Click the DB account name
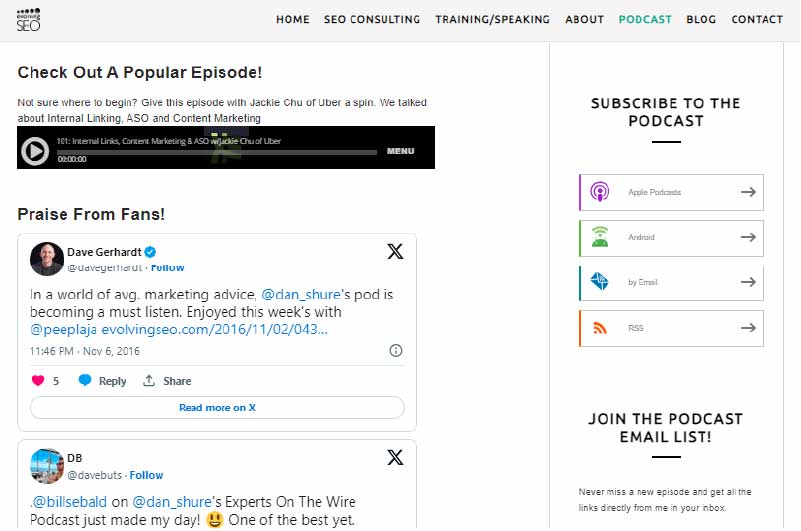Viewport: 801px width, 531px height. [x=75, y=458]
